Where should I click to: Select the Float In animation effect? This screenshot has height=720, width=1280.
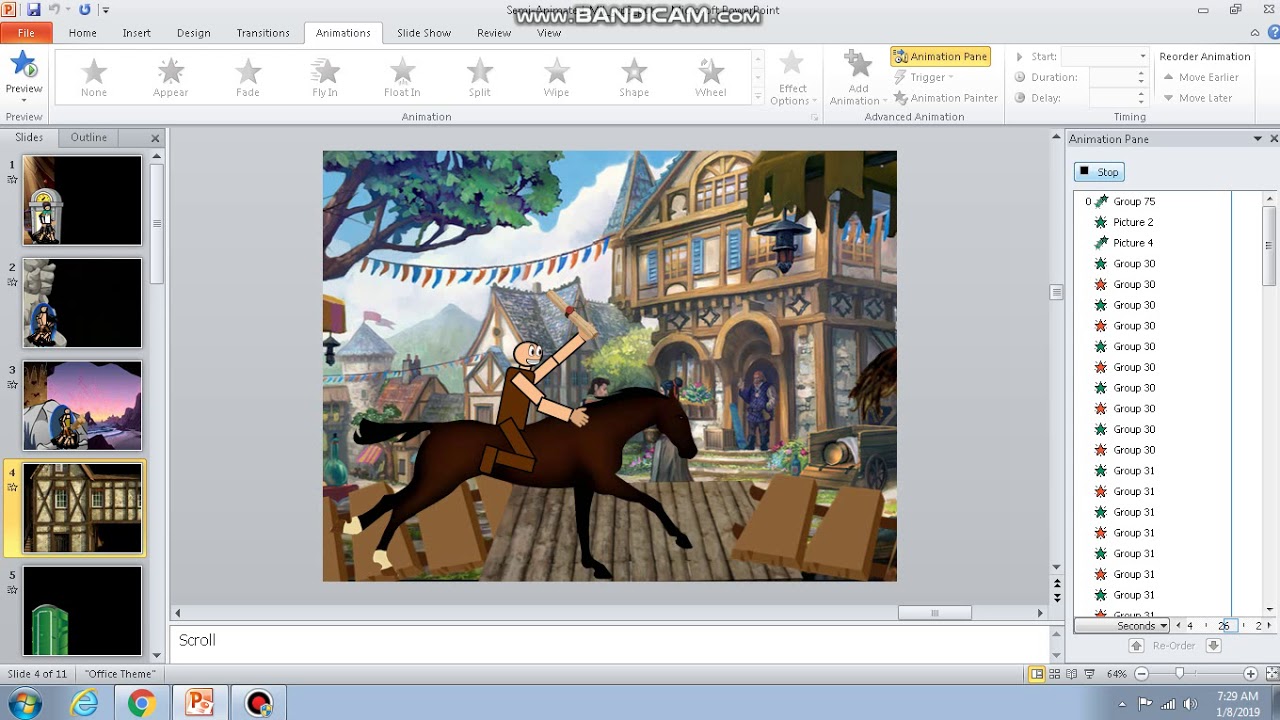pos(402,77)
